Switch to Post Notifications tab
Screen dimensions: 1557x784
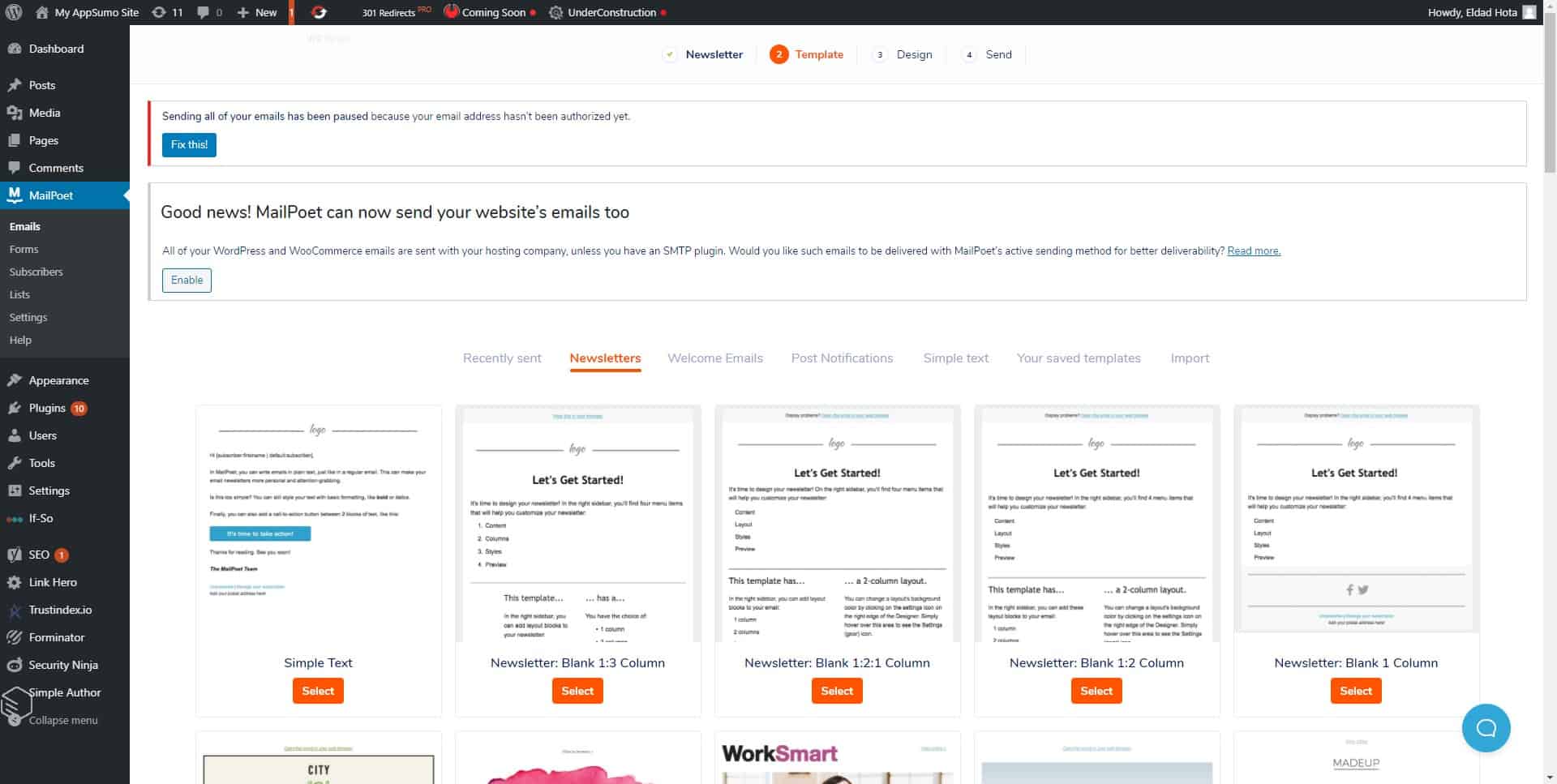pyautogui.click(x=842, y=358)
